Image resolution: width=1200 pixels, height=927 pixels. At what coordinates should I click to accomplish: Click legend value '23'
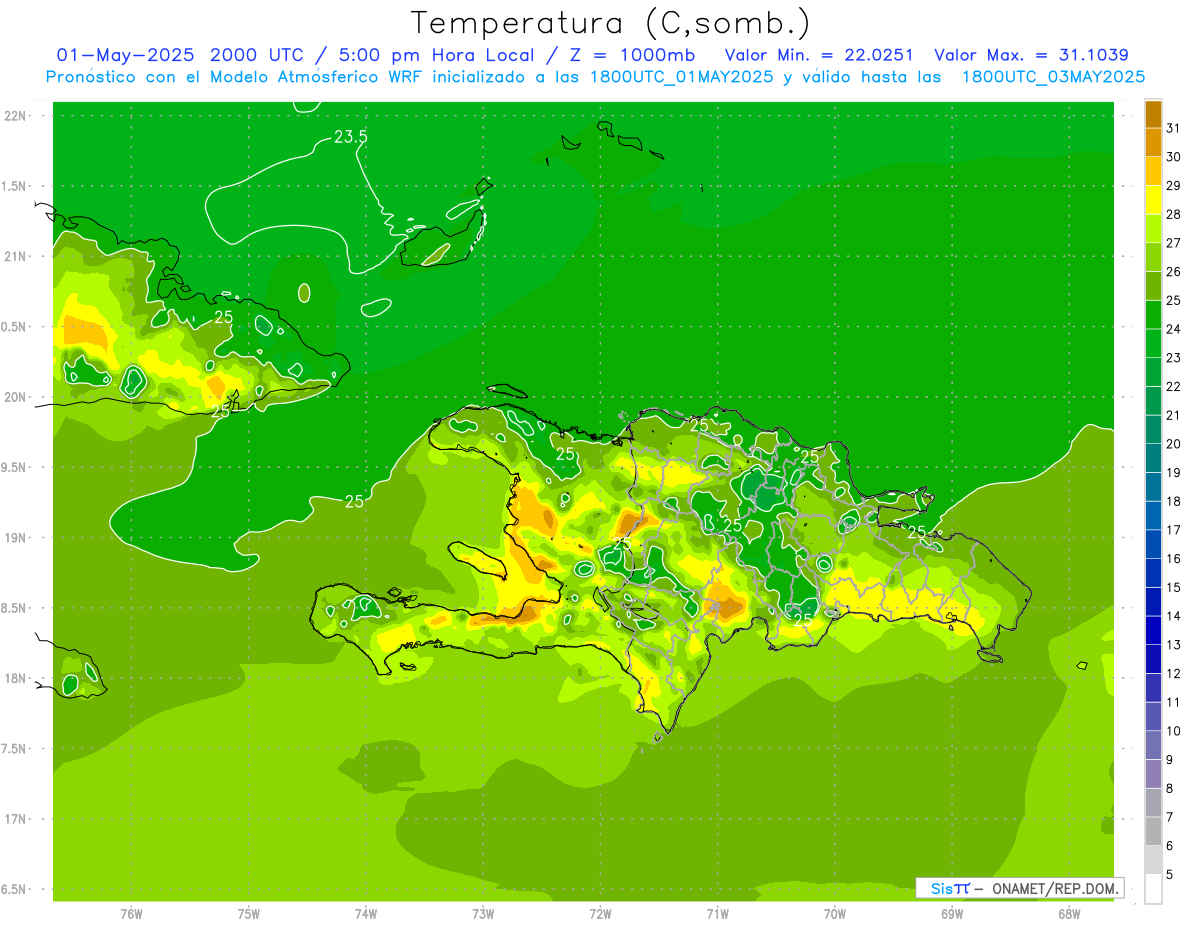pos(1173,358)
